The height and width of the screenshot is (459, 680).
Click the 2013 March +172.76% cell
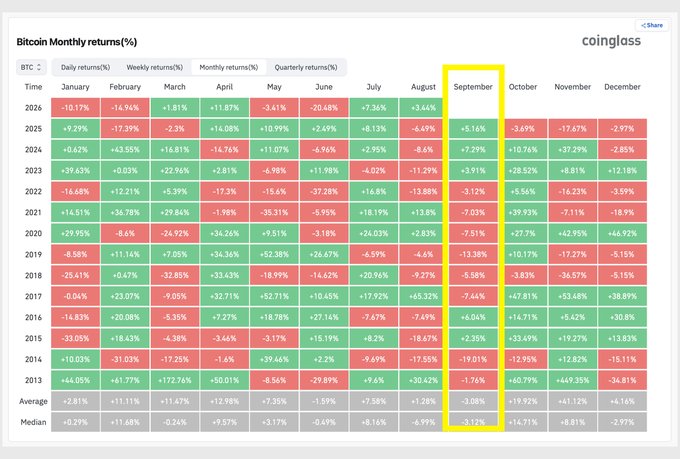pos(175,380)
